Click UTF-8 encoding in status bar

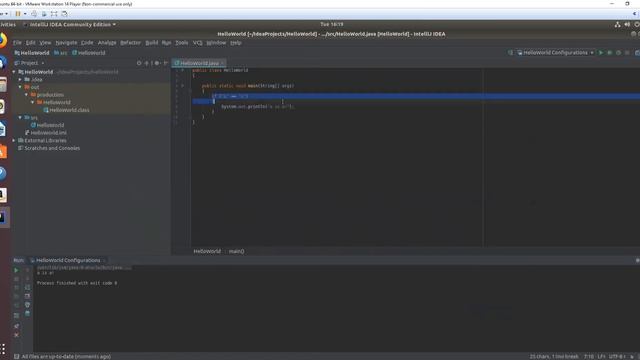tap(617, 356)
